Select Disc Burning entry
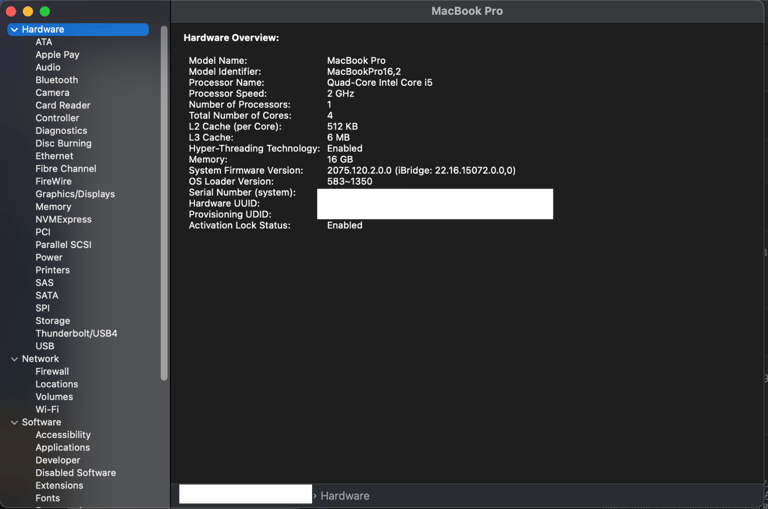Image resolution: width=768 pixels, height=509 pixels. pyautogui.click(x=64, y=144)
